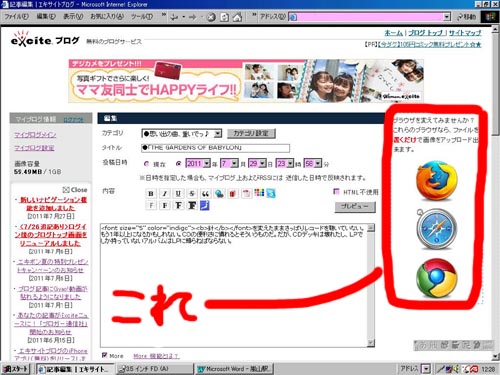Click the blue S Skype-style editor icon

pyautogui.click(x=271, y=193)
